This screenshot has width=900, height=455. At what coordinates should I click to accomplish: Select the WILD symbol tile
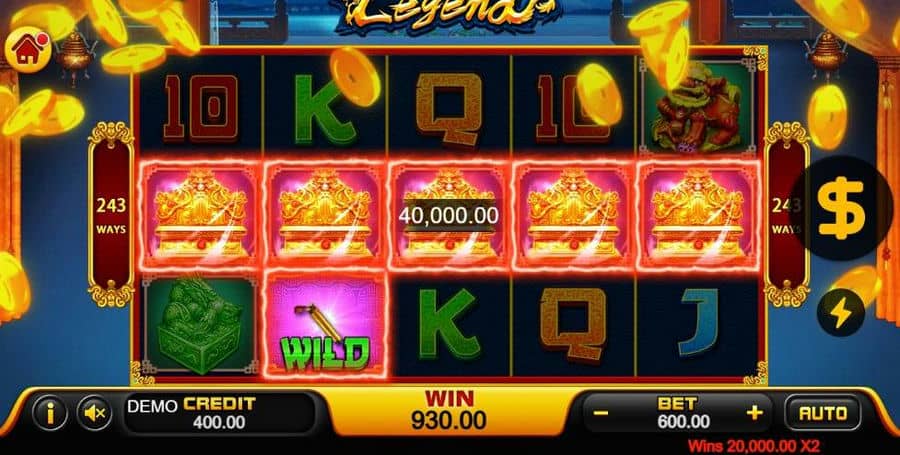[x=325, y=325]
